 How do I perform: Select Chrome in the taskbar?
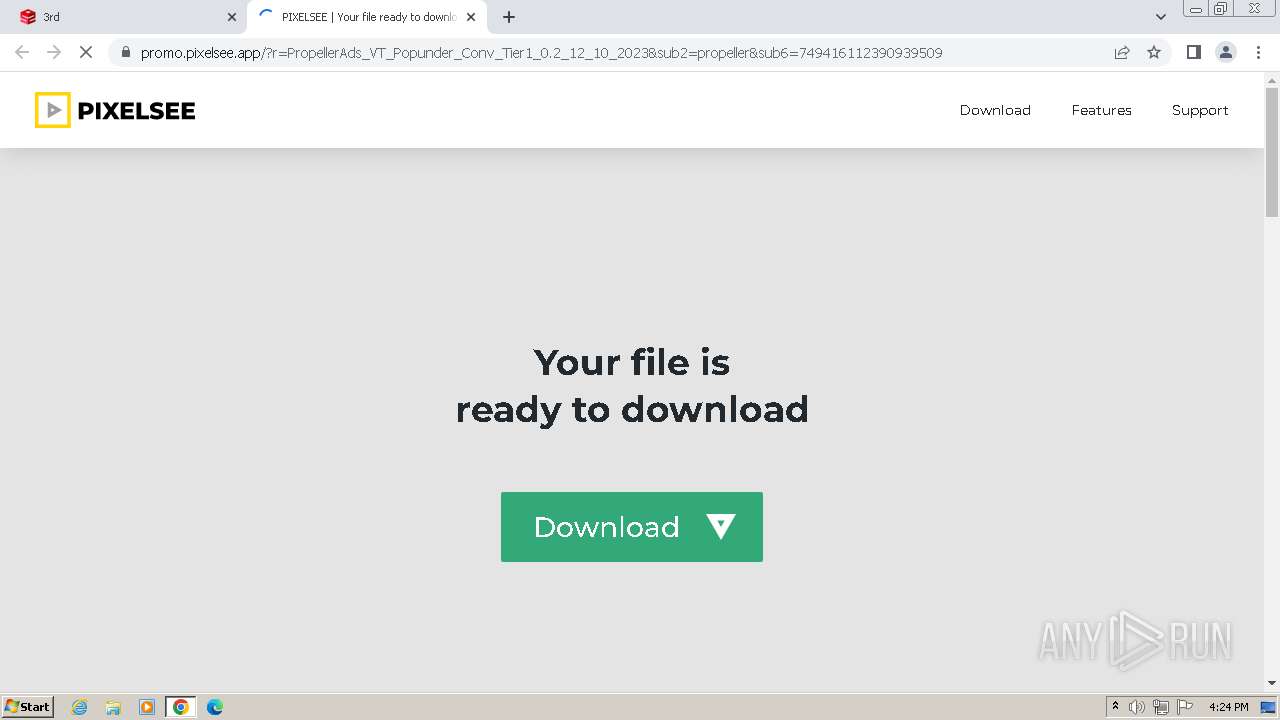pos(181,707)
